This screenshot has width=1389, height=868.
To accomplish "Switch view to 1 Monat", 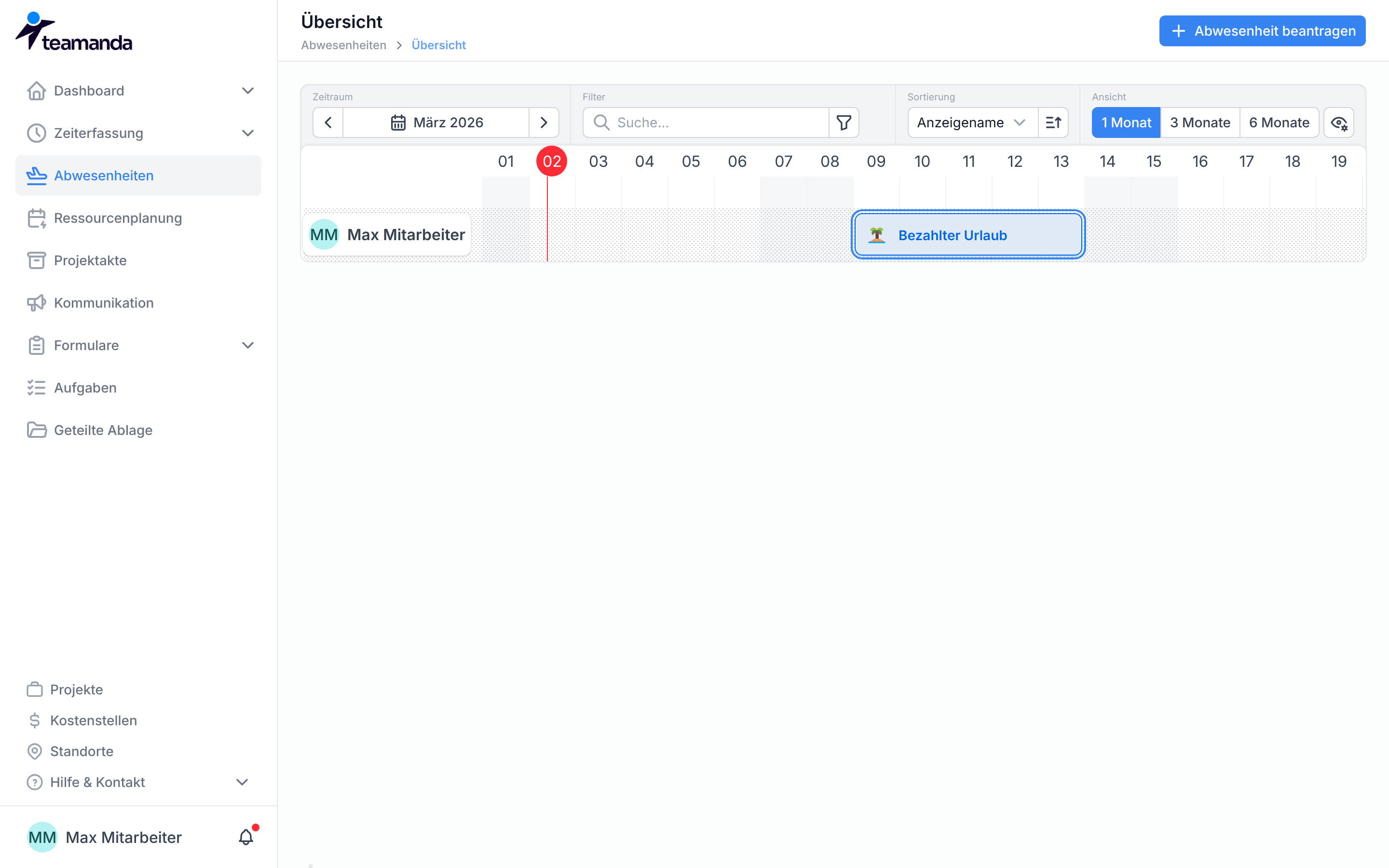I will point(1126,122).
